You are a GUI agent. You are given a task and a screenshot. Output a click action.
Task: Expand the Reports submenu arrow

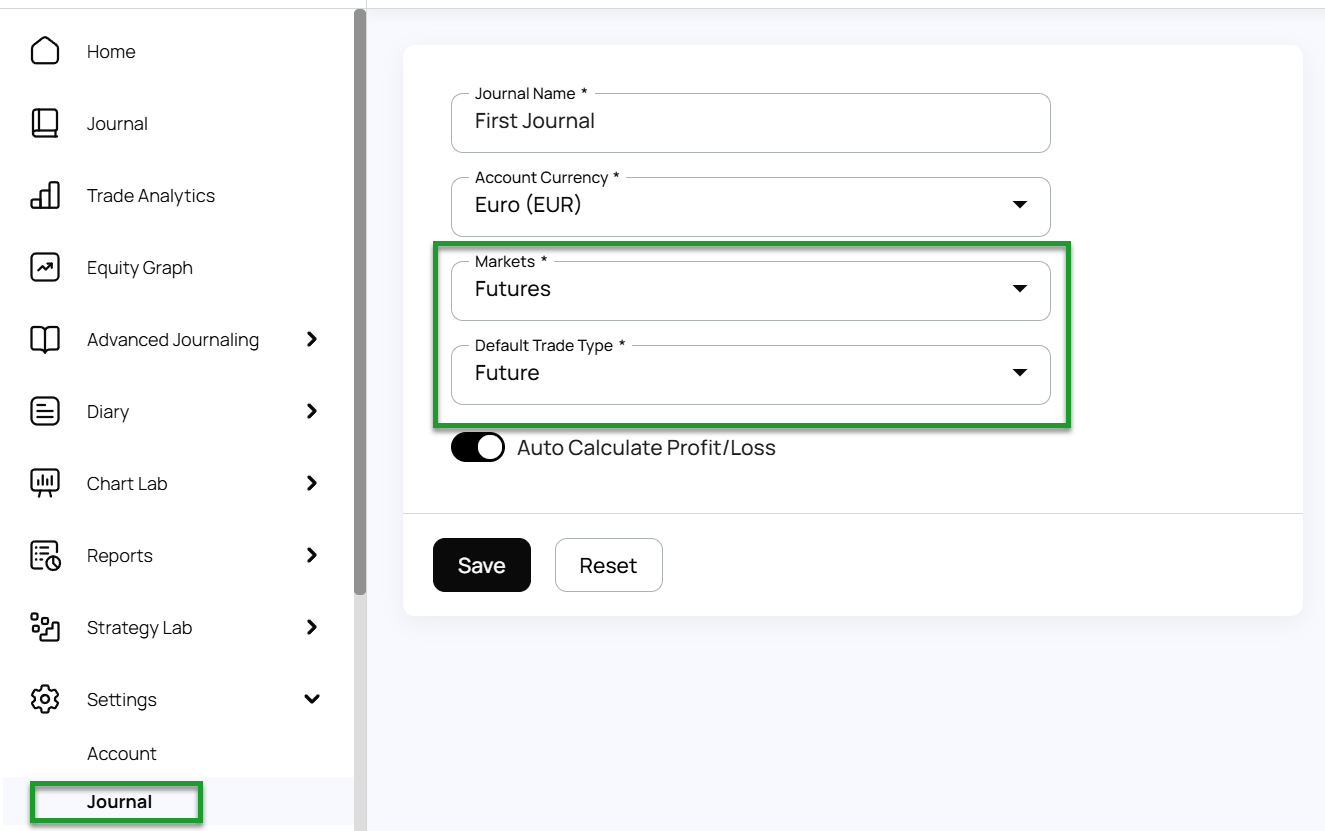point(312,555)
